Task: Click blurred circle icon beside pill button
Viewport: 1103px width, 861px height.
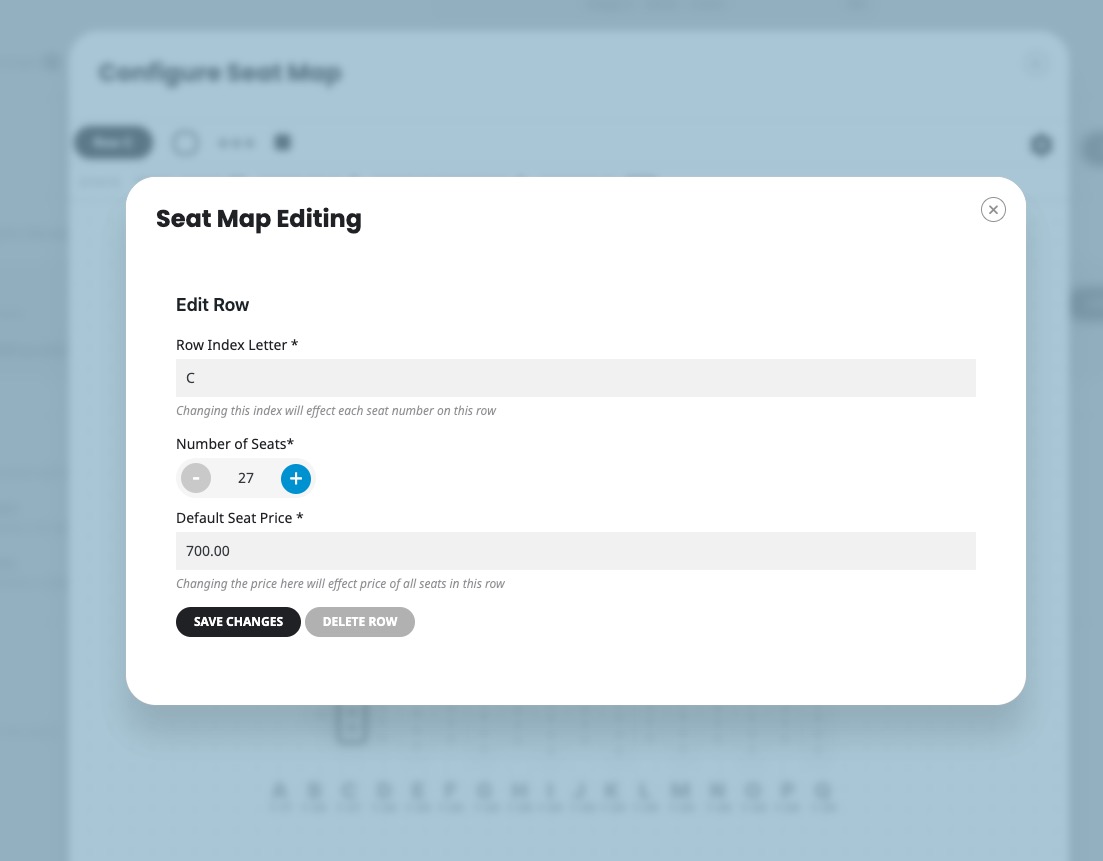Action: pos(186,144)
